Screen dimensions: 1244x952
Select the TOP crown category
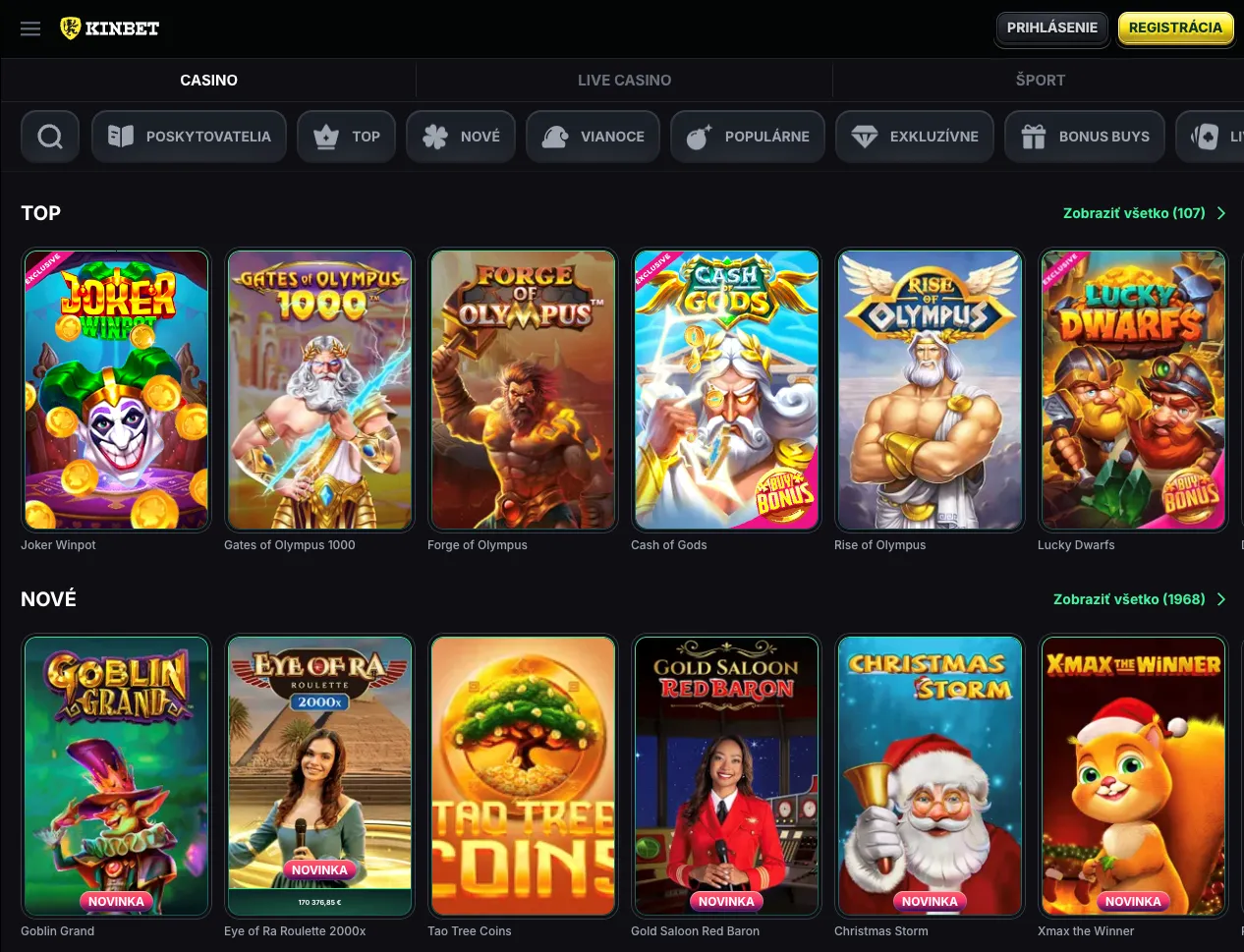click(x=347, y=137)
